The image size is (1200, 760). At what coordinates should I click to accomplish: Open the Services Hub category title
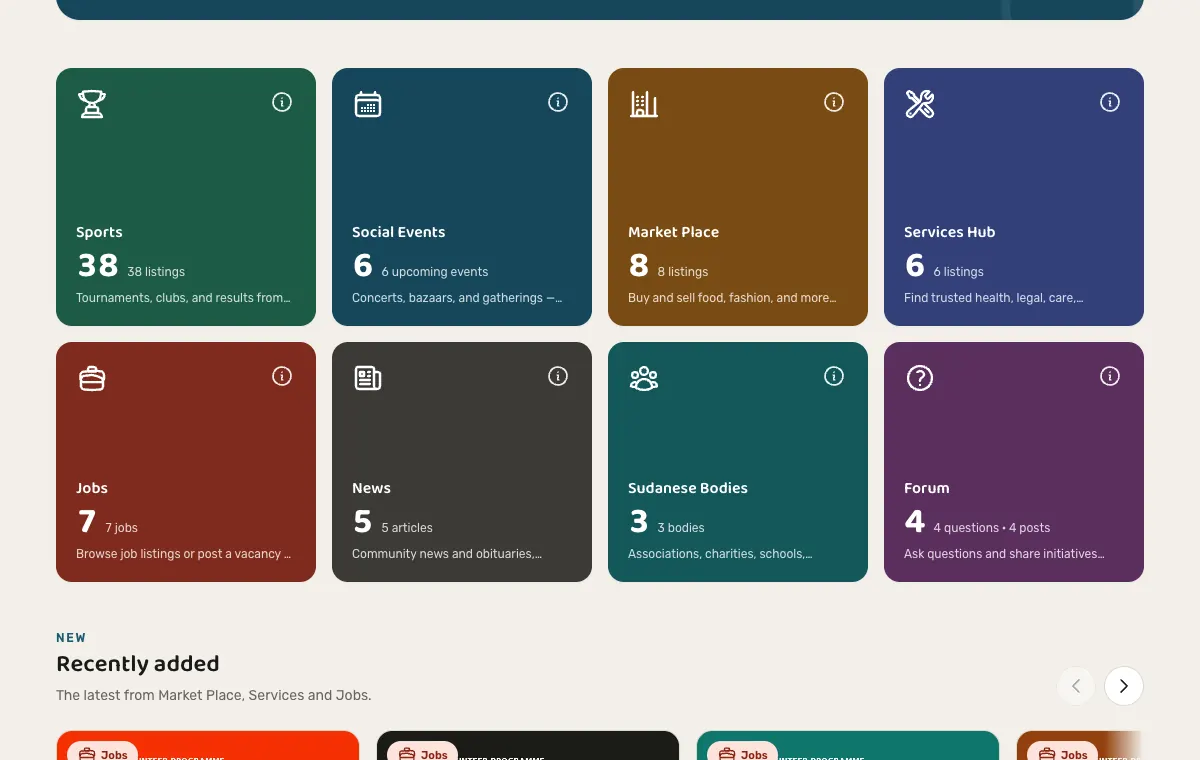[x=950, y=232]
